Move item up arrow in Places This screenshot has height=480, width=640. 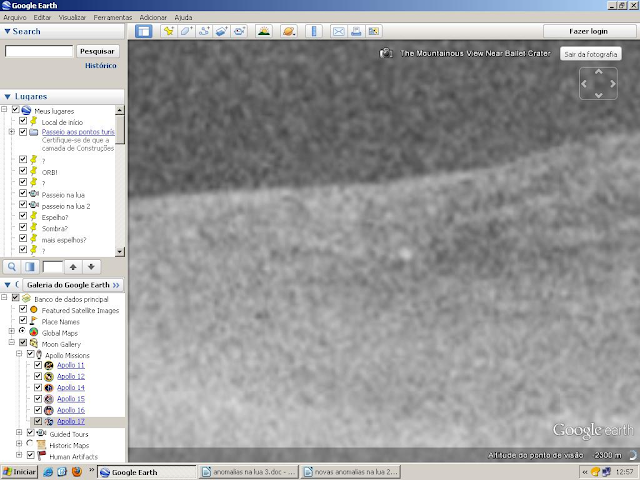[x=73, y=267]
